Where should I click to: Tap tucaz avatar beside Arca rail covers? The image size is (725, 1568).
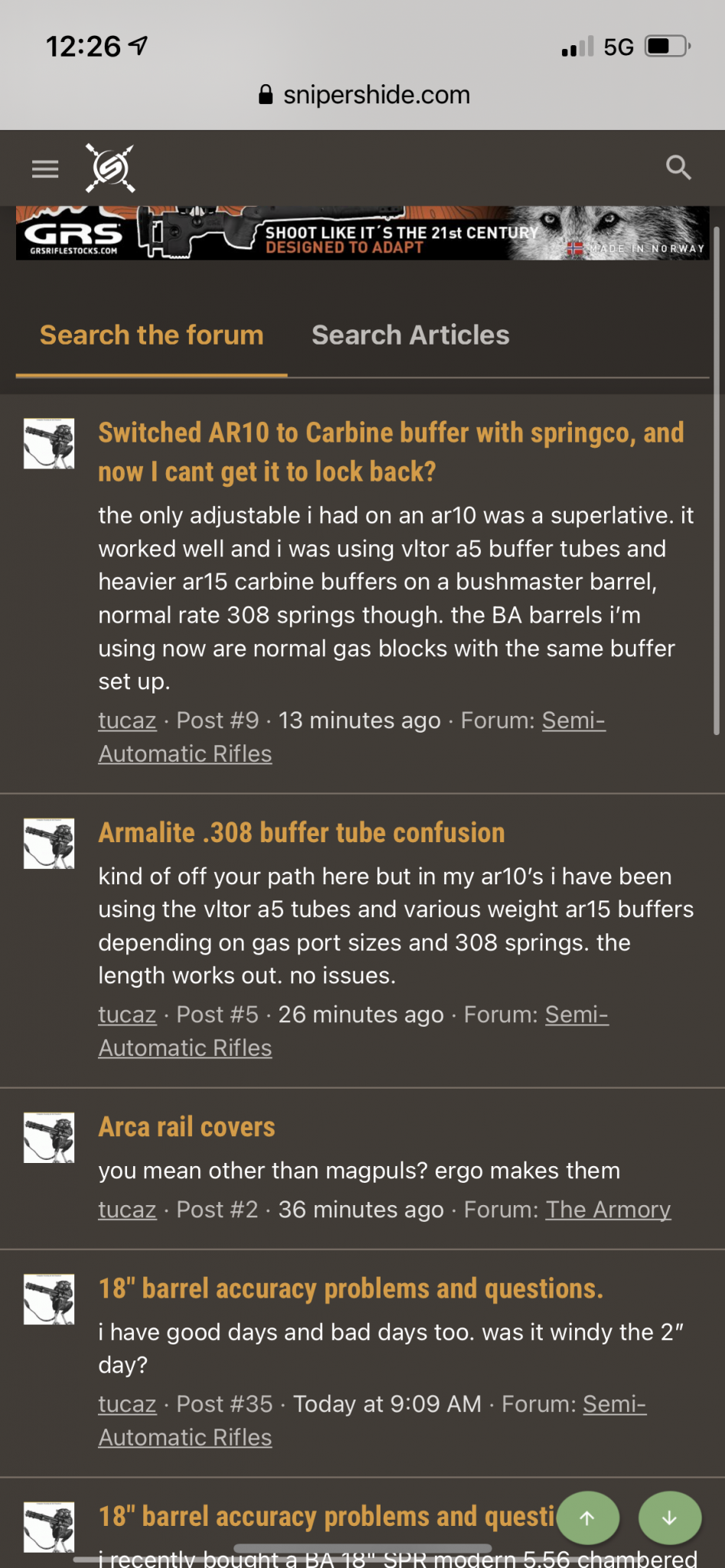[x=49, y=1138]
